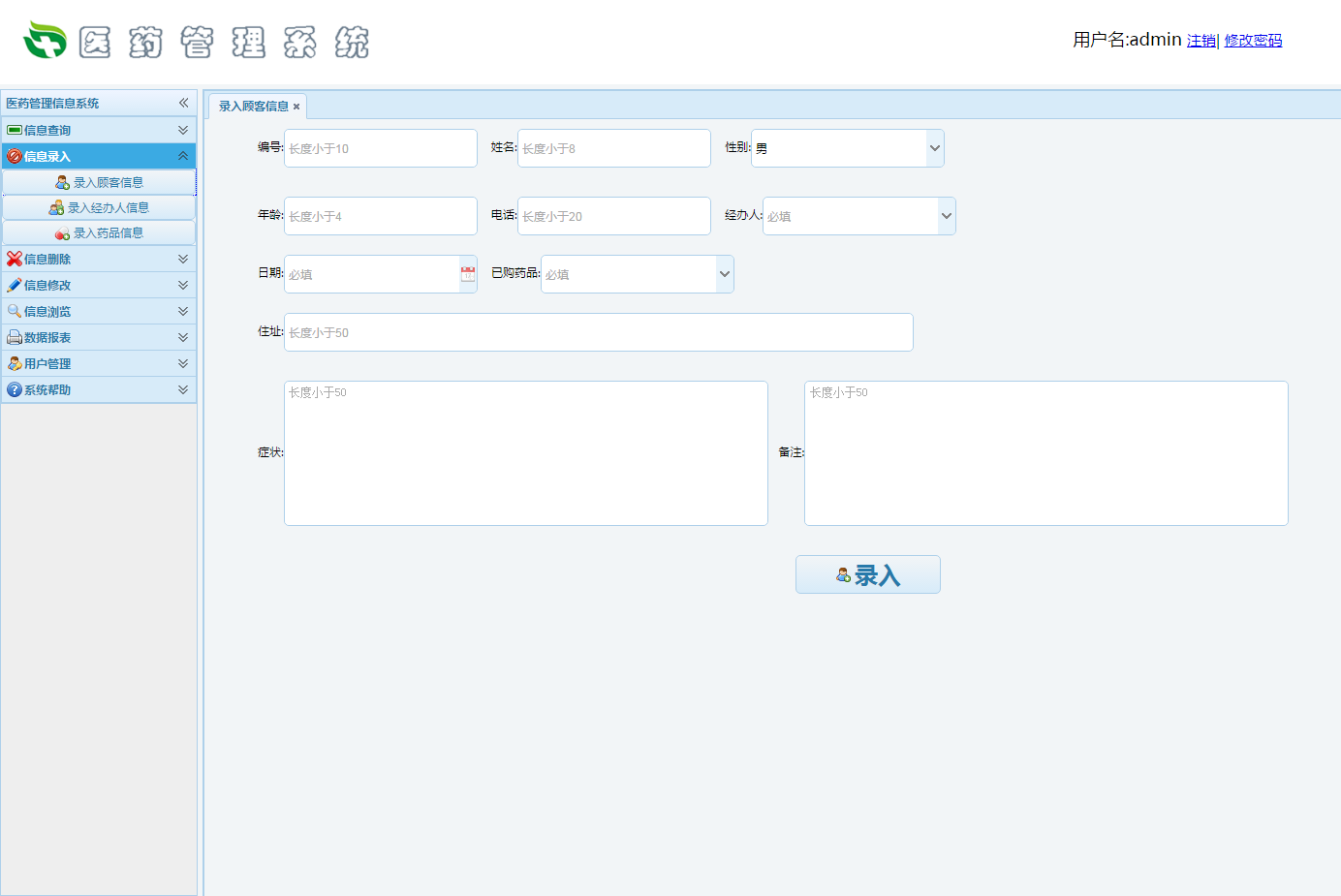
Task: Click the 经办人 combo box text field
Action: [x=851, y=216]
